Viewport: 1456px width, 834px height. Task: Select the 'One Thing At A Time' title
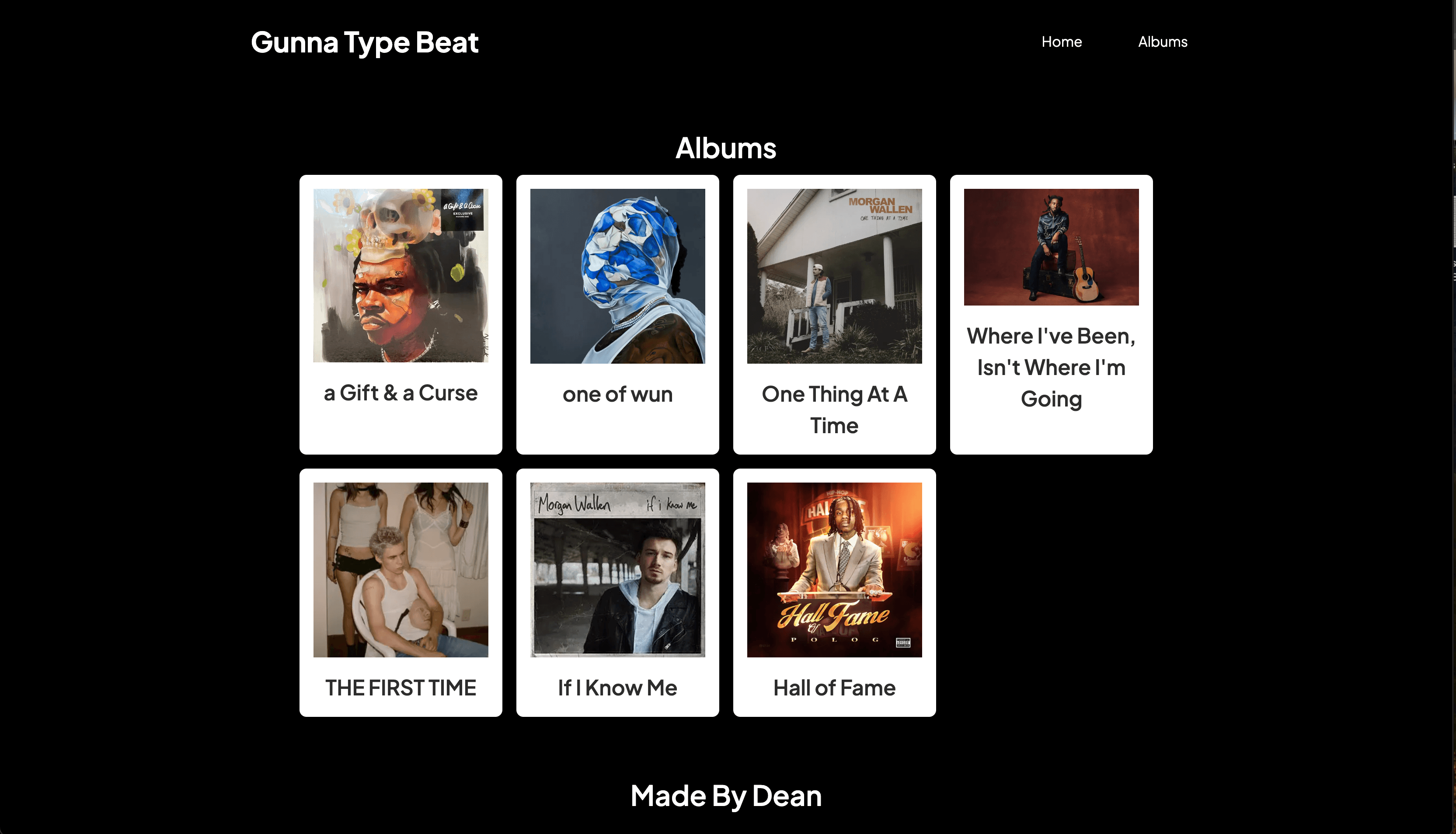coord(834,410)
